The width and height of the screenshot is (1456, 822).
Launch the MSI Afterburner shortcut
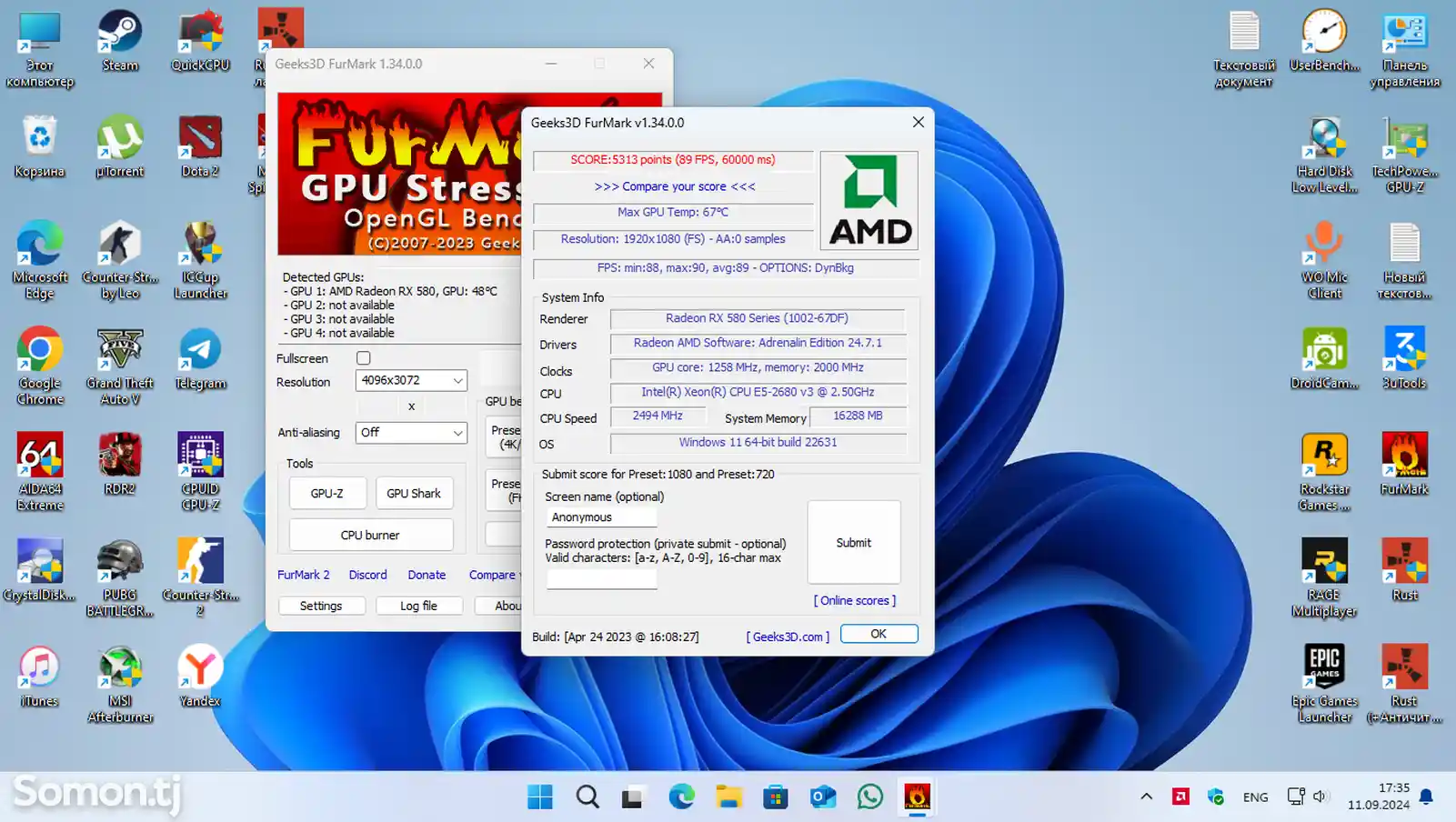[x=120, y=684]
